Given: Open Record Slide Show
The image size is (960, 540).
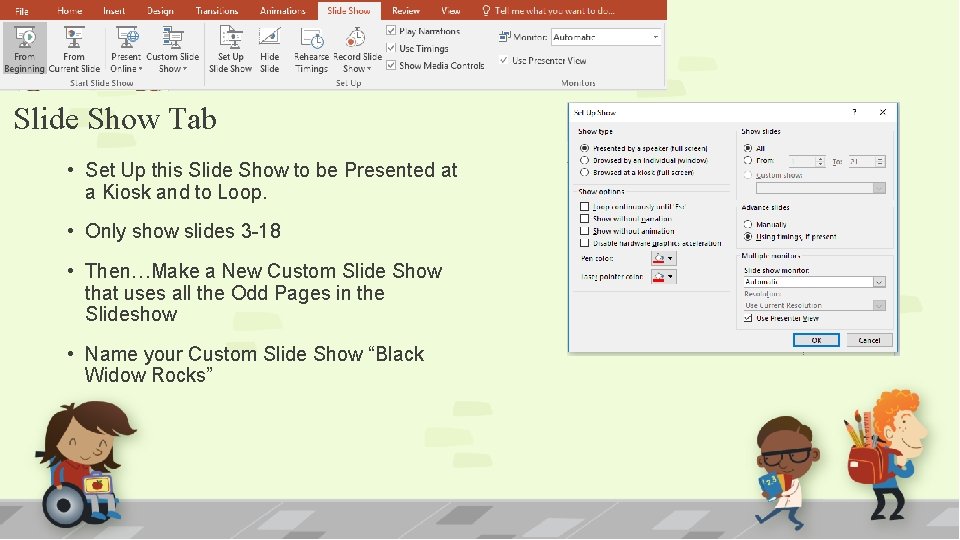Looking at the screenshot, I should coord(357,49).
